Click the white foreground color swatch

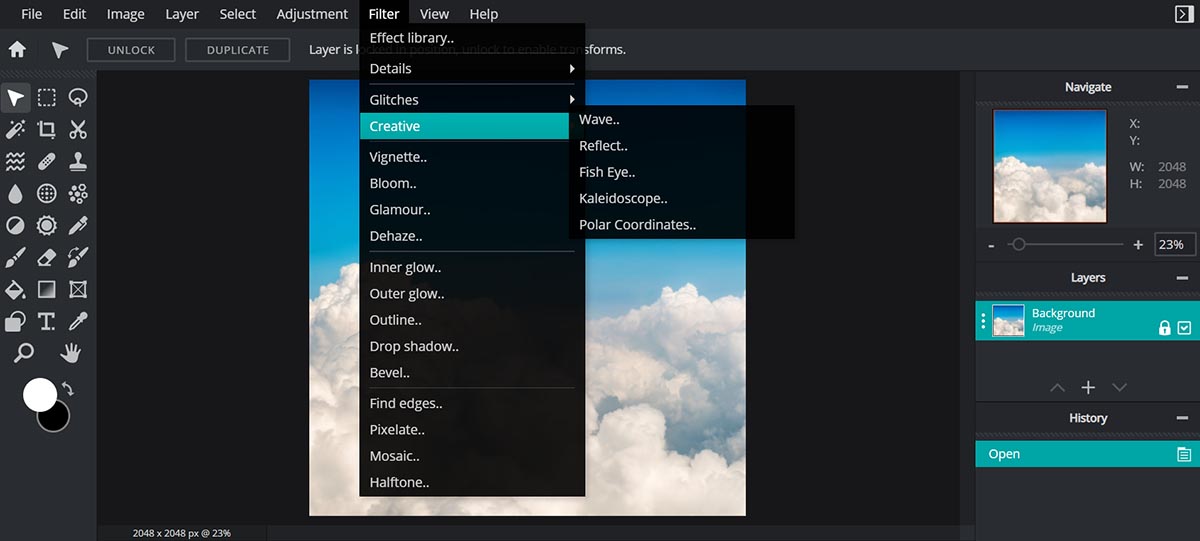coord(39,395)
